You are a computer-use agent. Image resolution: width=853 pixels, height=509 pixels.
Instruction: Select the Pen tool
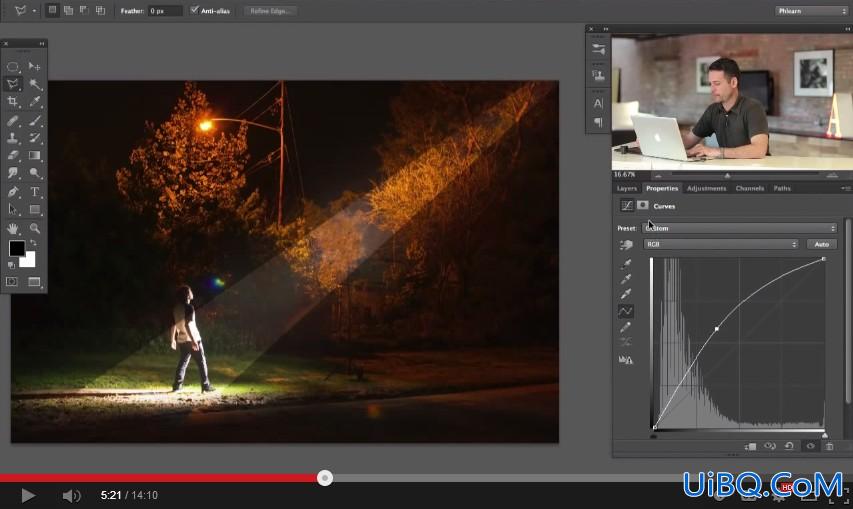click(x=13, y=191)
